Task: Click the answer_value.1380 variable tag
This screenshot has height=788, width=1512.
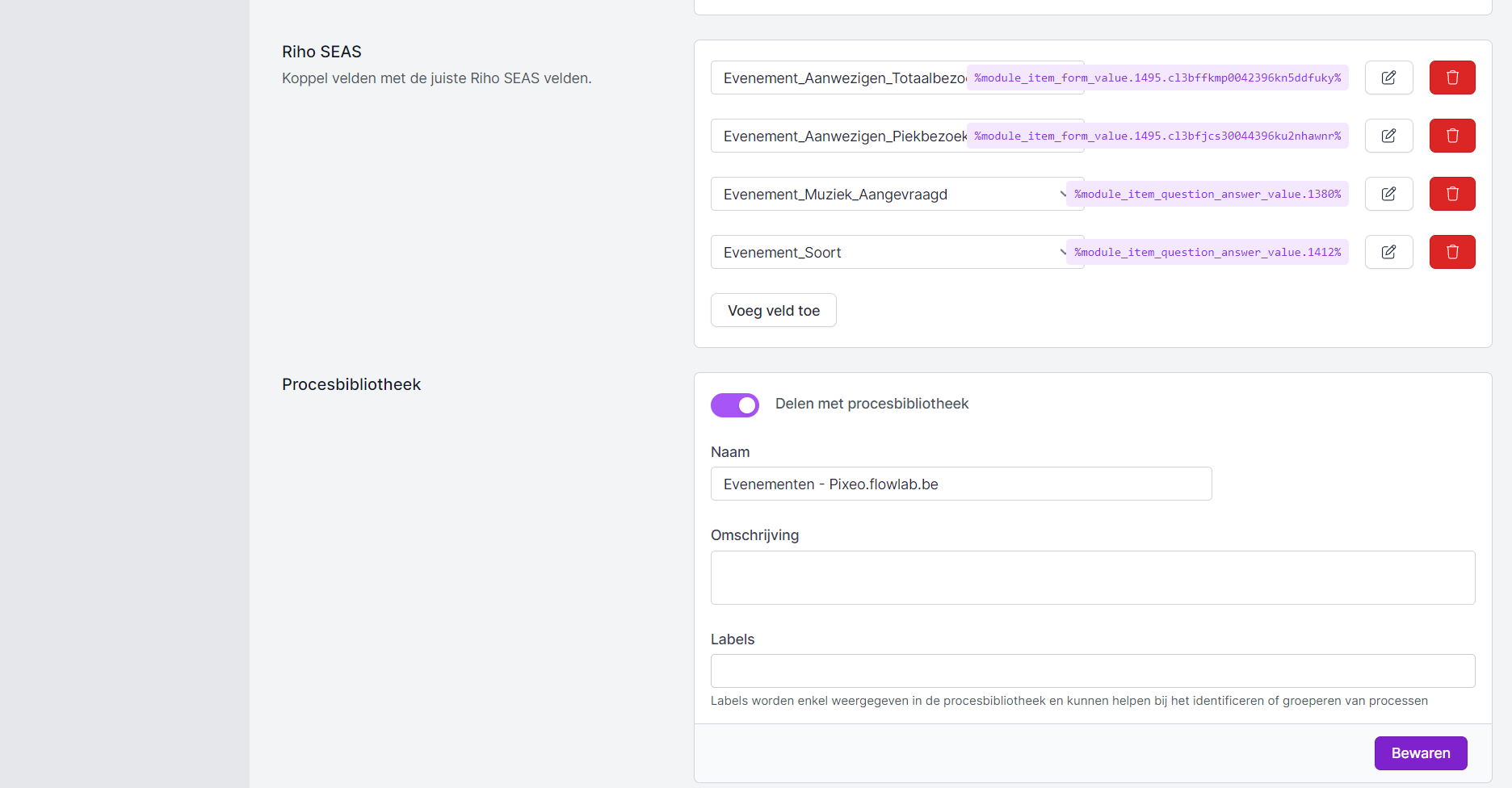Action: click(x=1207, y=194)
